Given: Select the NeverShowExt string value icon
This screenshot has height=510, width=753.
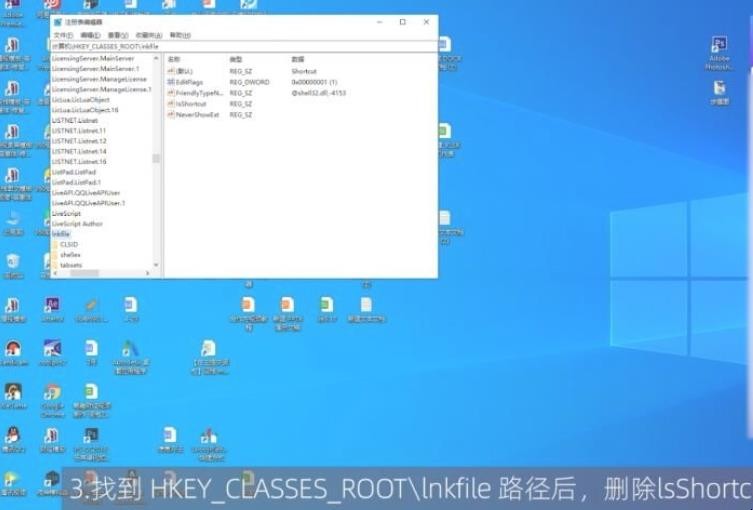Looking at the screenshot, I should (x=171, y=115).
